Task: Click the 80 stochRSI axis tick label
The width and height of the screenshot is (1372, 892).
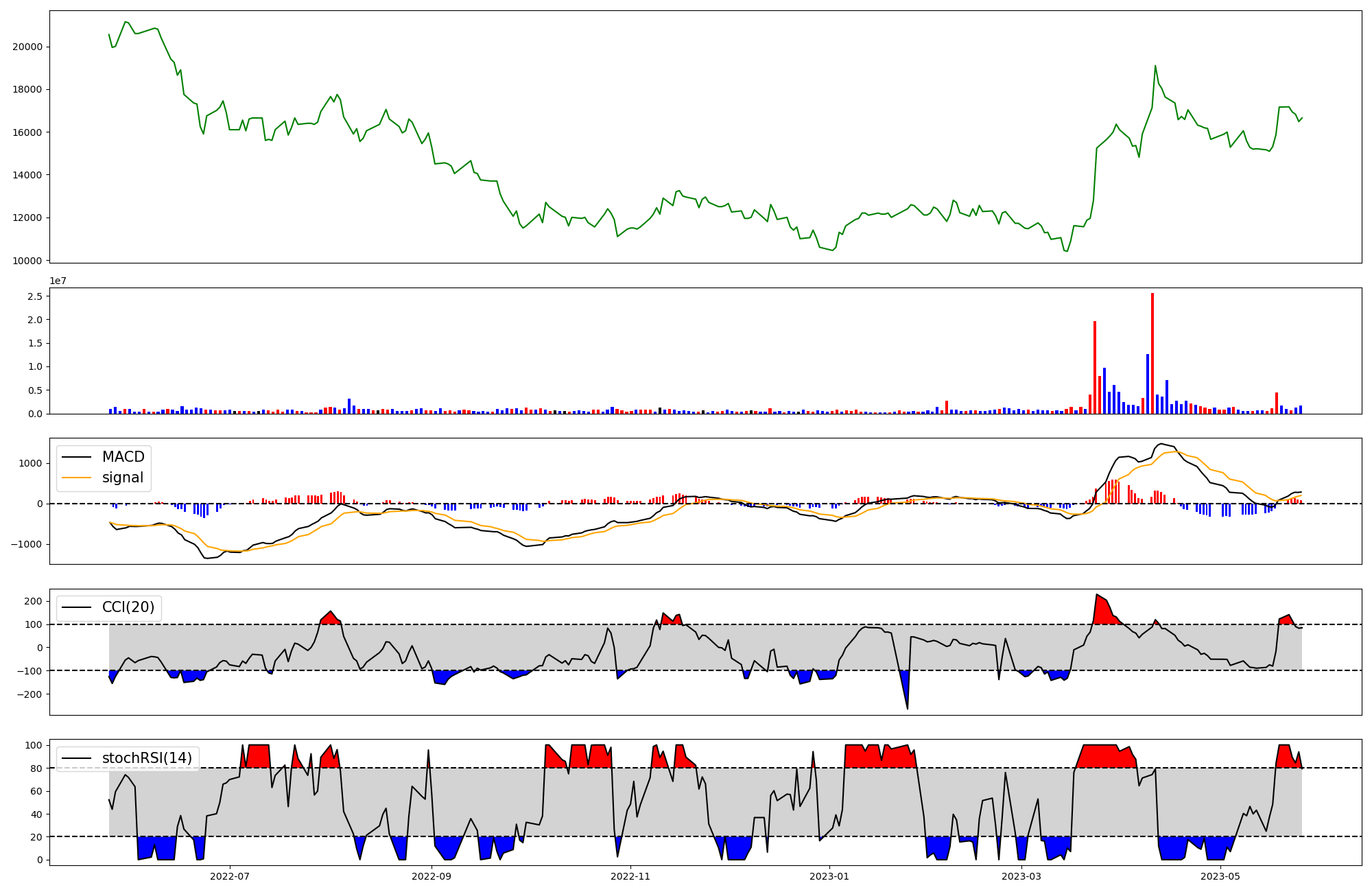Action: 37,768
